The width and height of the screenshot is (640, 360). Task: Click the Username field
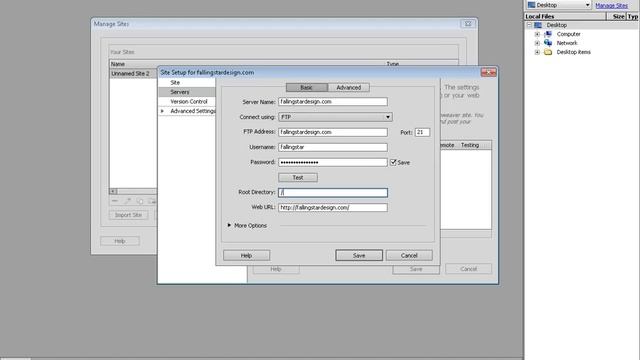point(333,147)
